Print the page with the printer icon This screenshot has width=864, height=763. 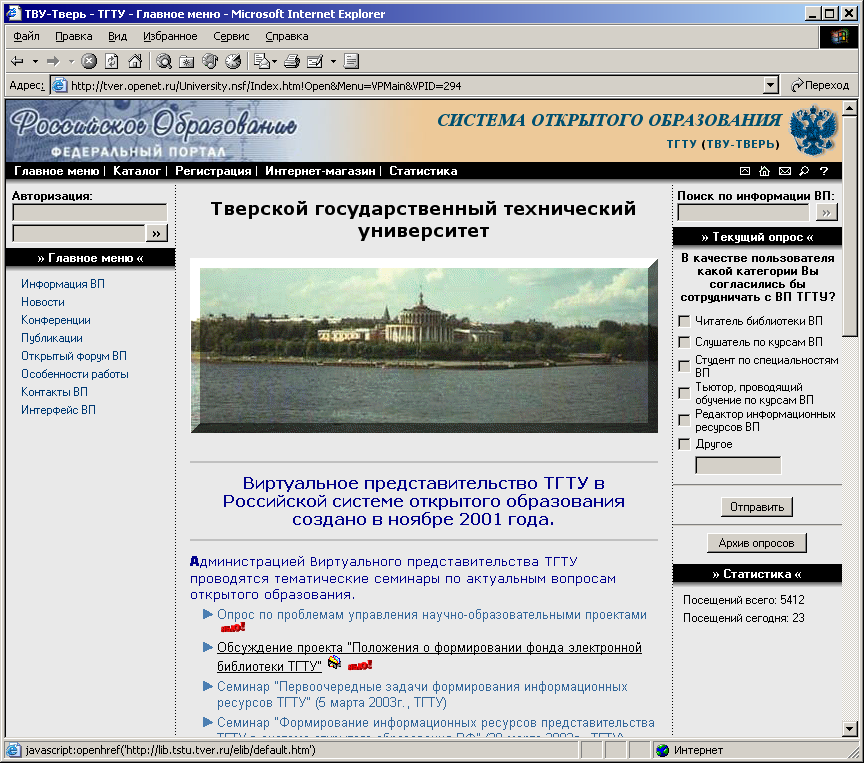pyautogui.click(x=291, y=61)
